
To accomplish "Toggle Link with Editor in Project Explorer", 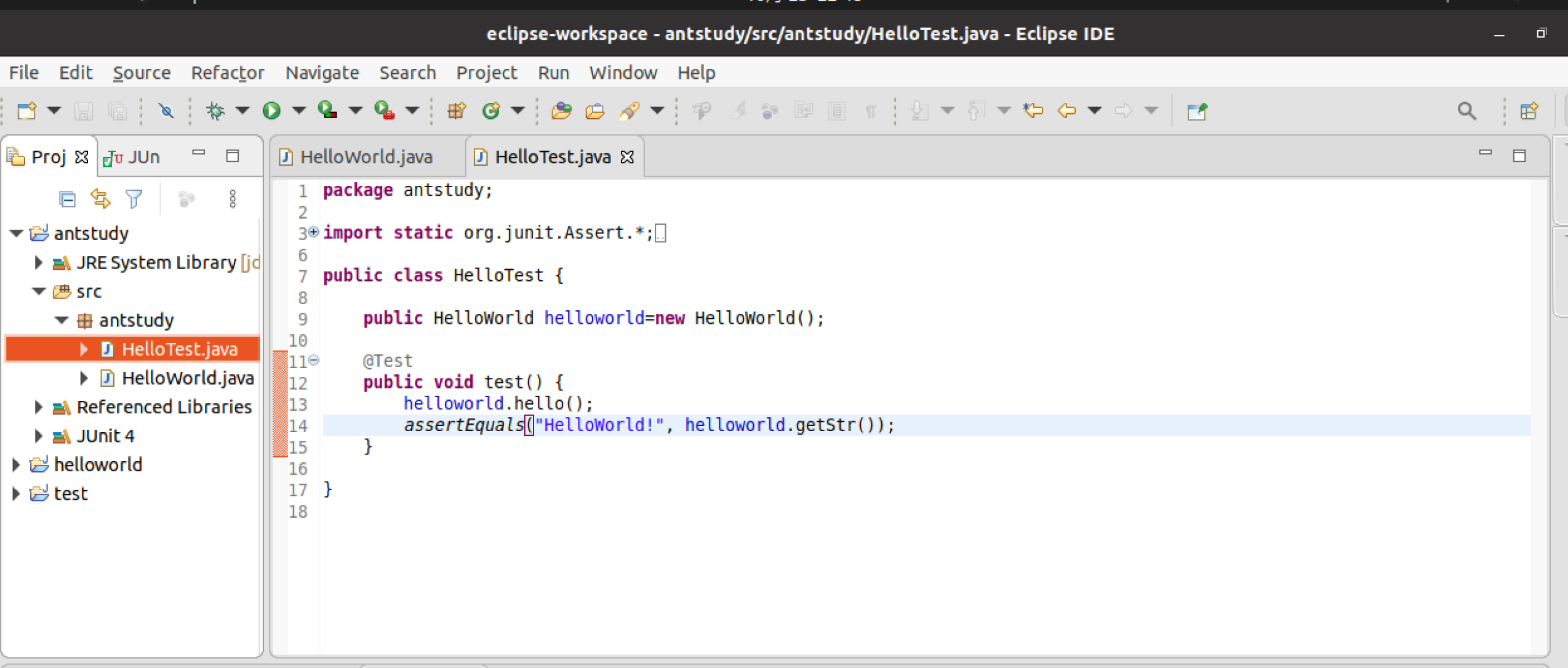I will pyautogui.click(x=100, y=199).
